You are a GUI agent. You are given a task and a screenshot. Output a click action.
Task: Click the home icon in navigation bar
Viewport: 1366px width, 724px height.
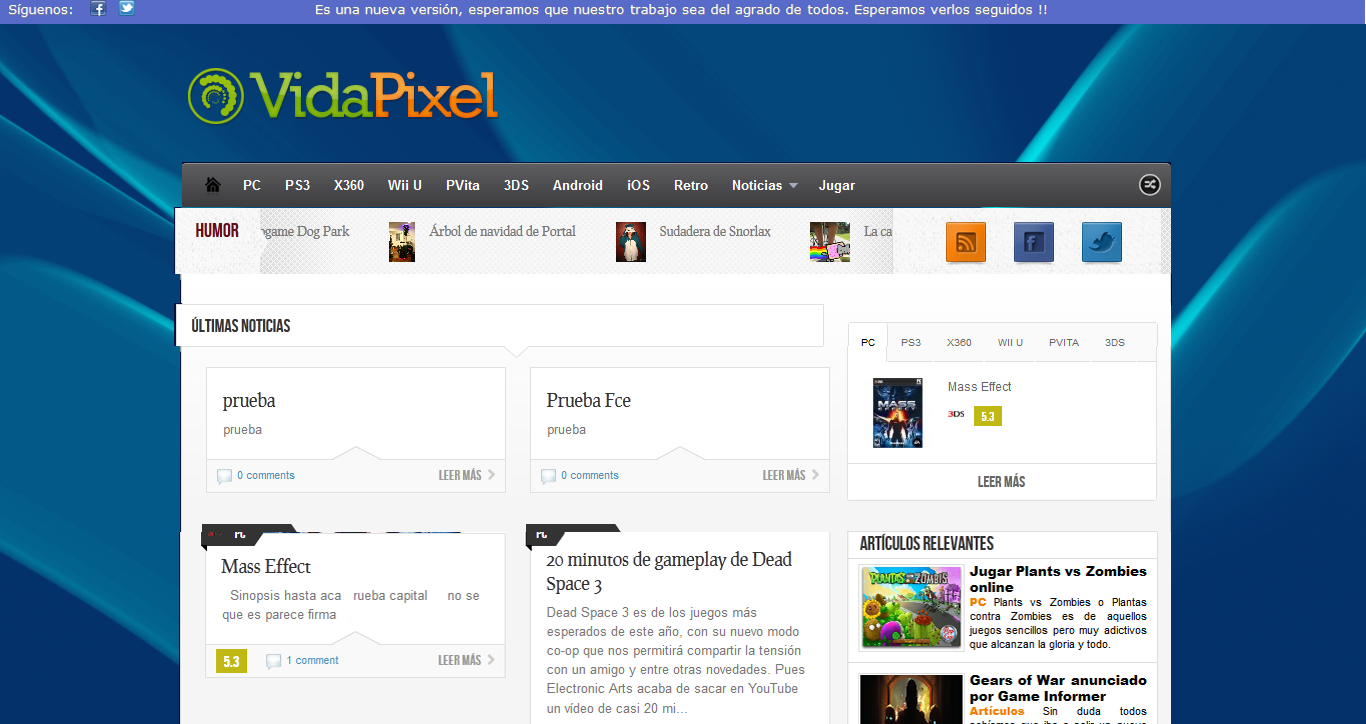(212, 185)
